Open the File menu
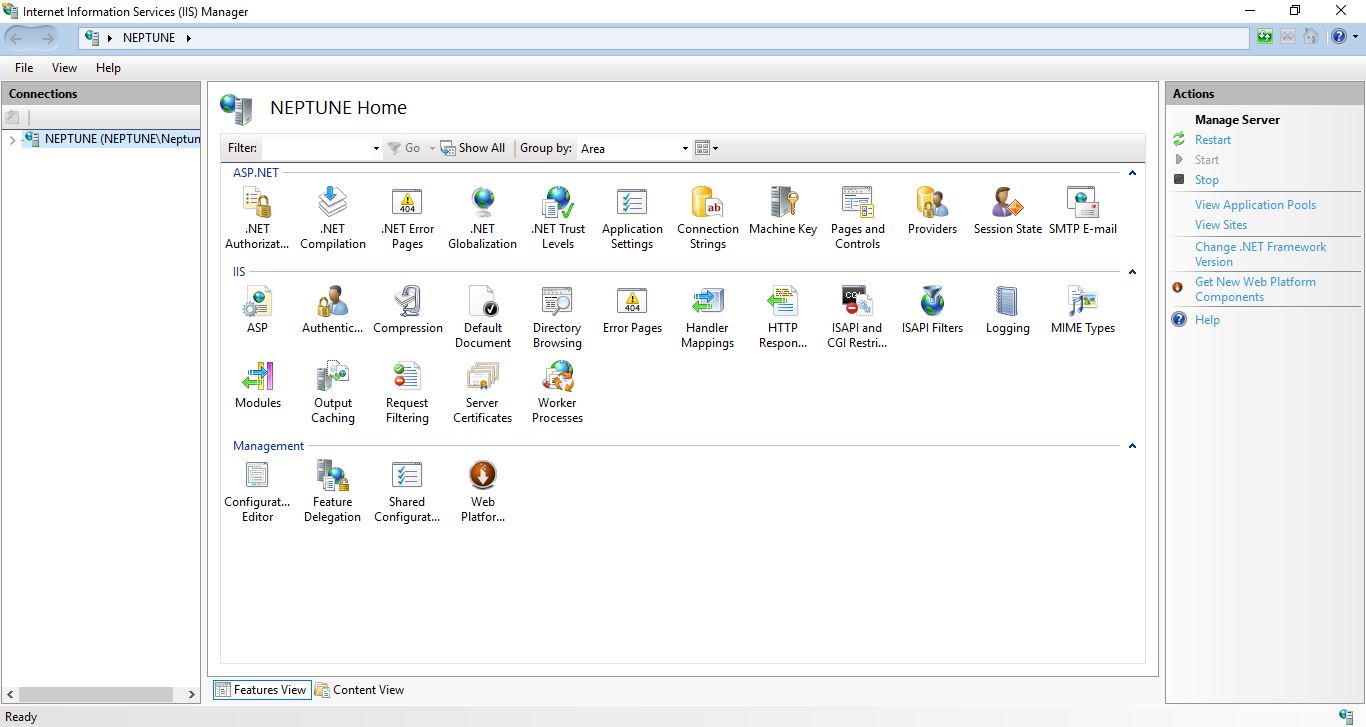 coord(24,68)
